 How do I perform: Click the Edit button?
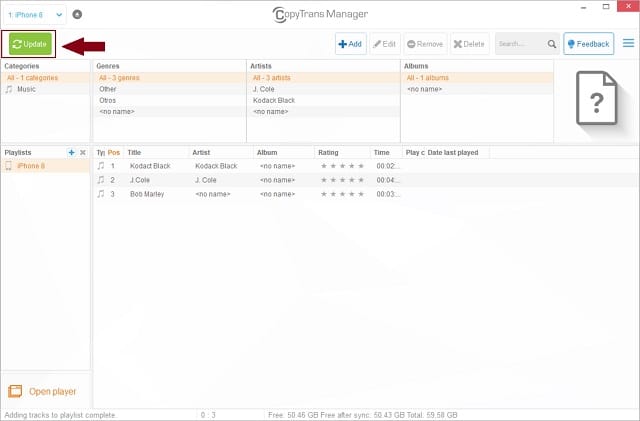384,44
